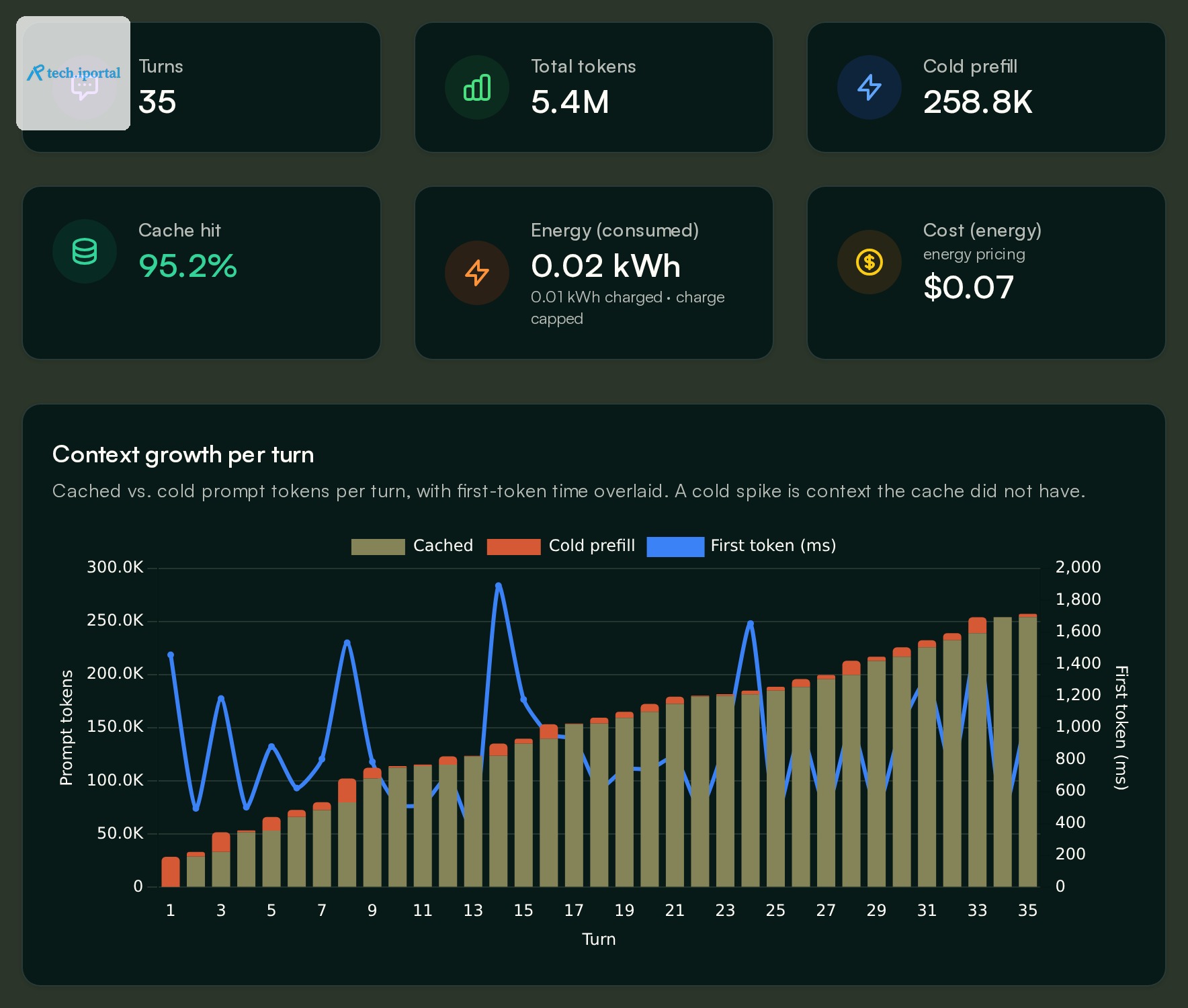Click the first-token line peak at turn 14

[498, 586]
